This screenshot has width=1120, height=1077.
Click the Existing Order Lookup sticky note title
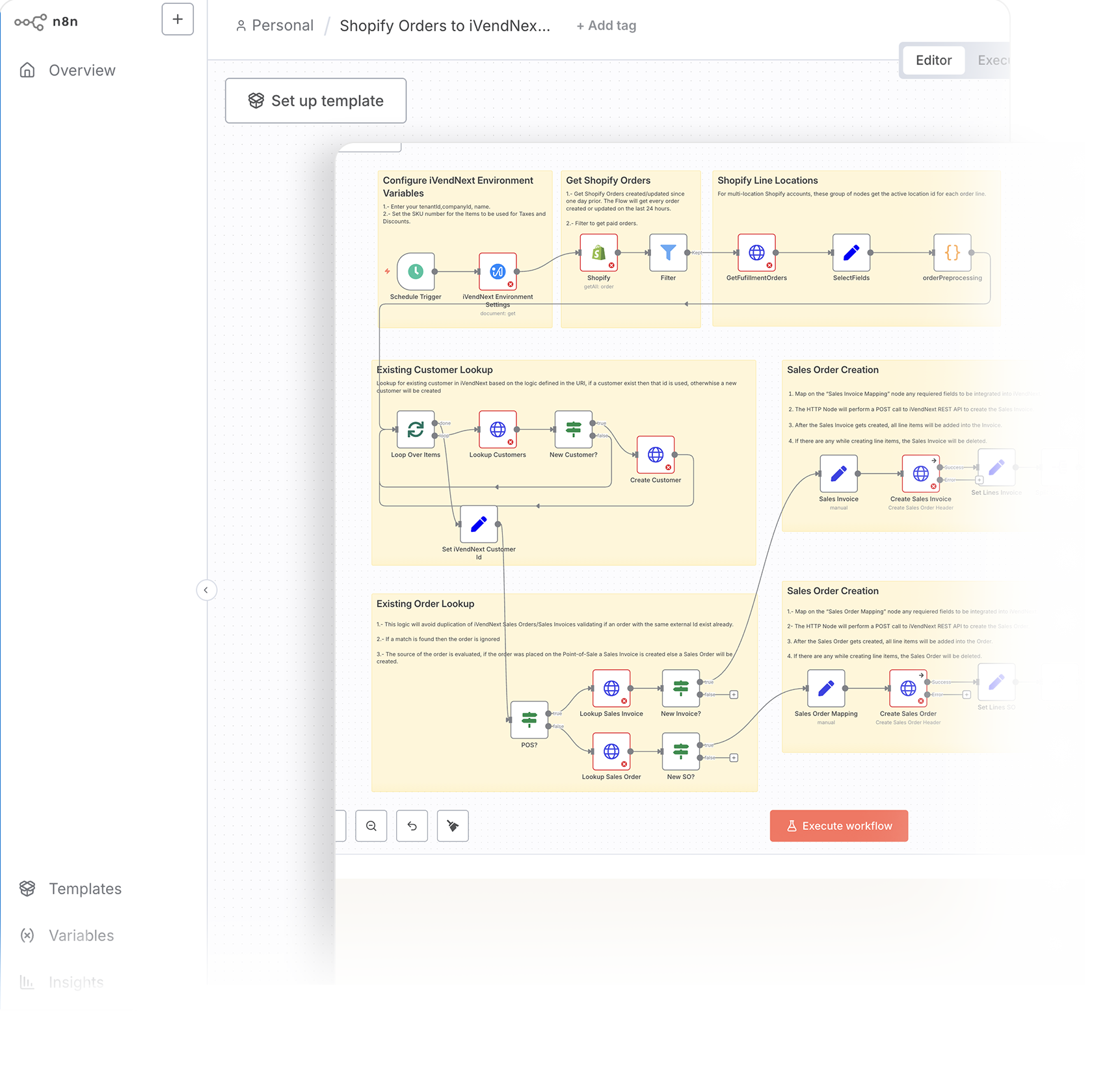click(425, 604)
